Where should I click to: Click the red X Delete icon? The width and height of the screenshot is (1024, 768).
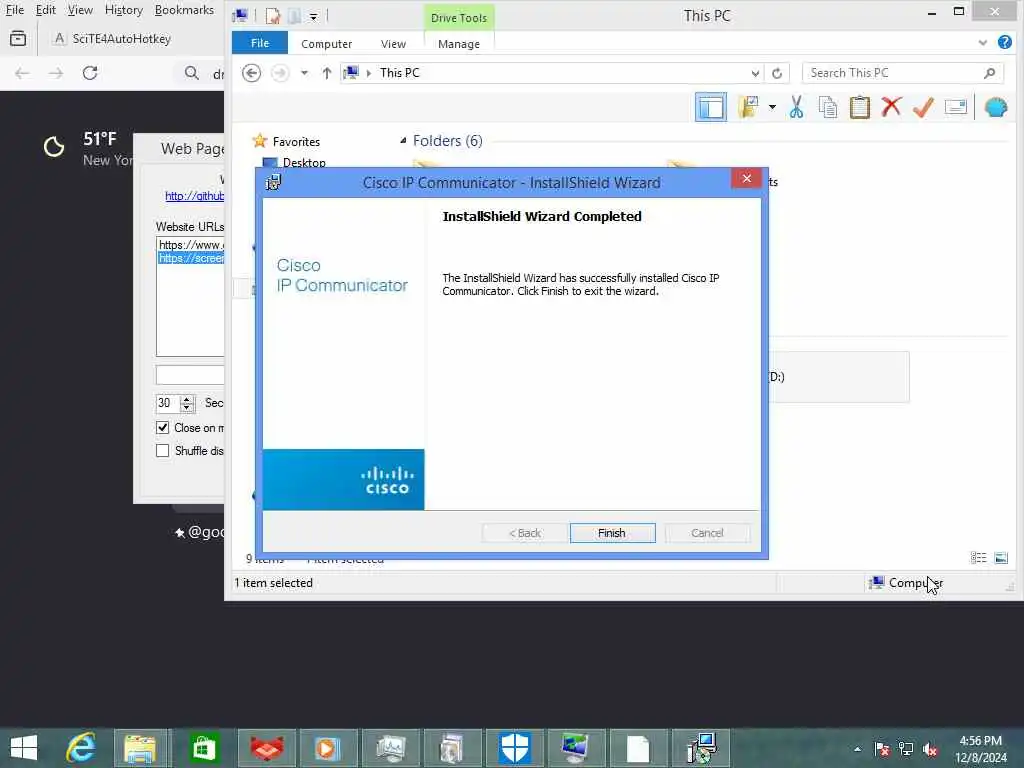[x=891, y=106]
